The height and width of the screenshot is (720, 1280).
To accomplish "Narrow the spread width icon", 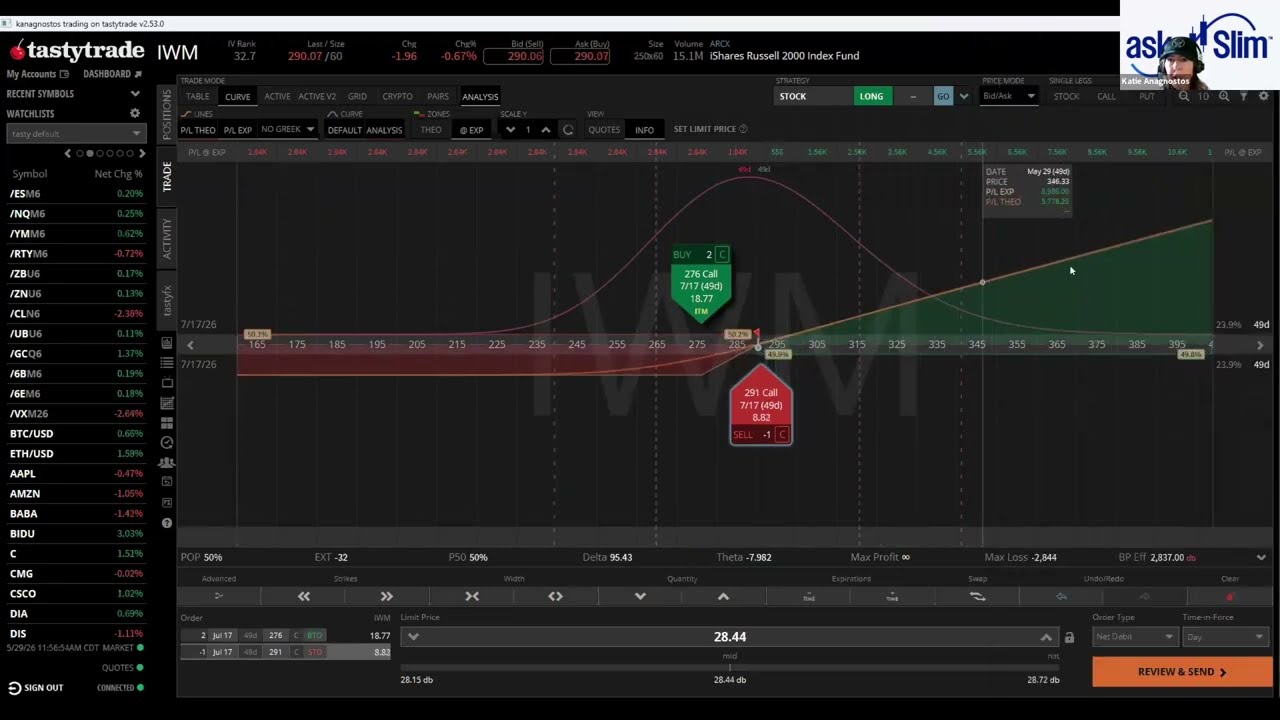I will [x=472, y=596].
